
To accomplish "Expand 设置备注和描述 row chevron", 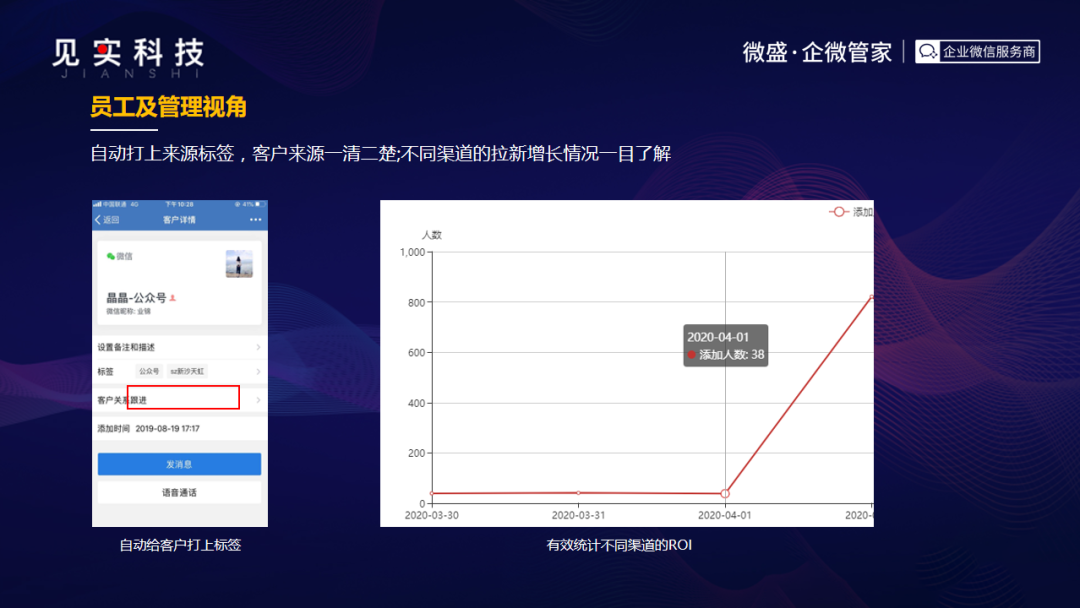I will coord(258,347).
